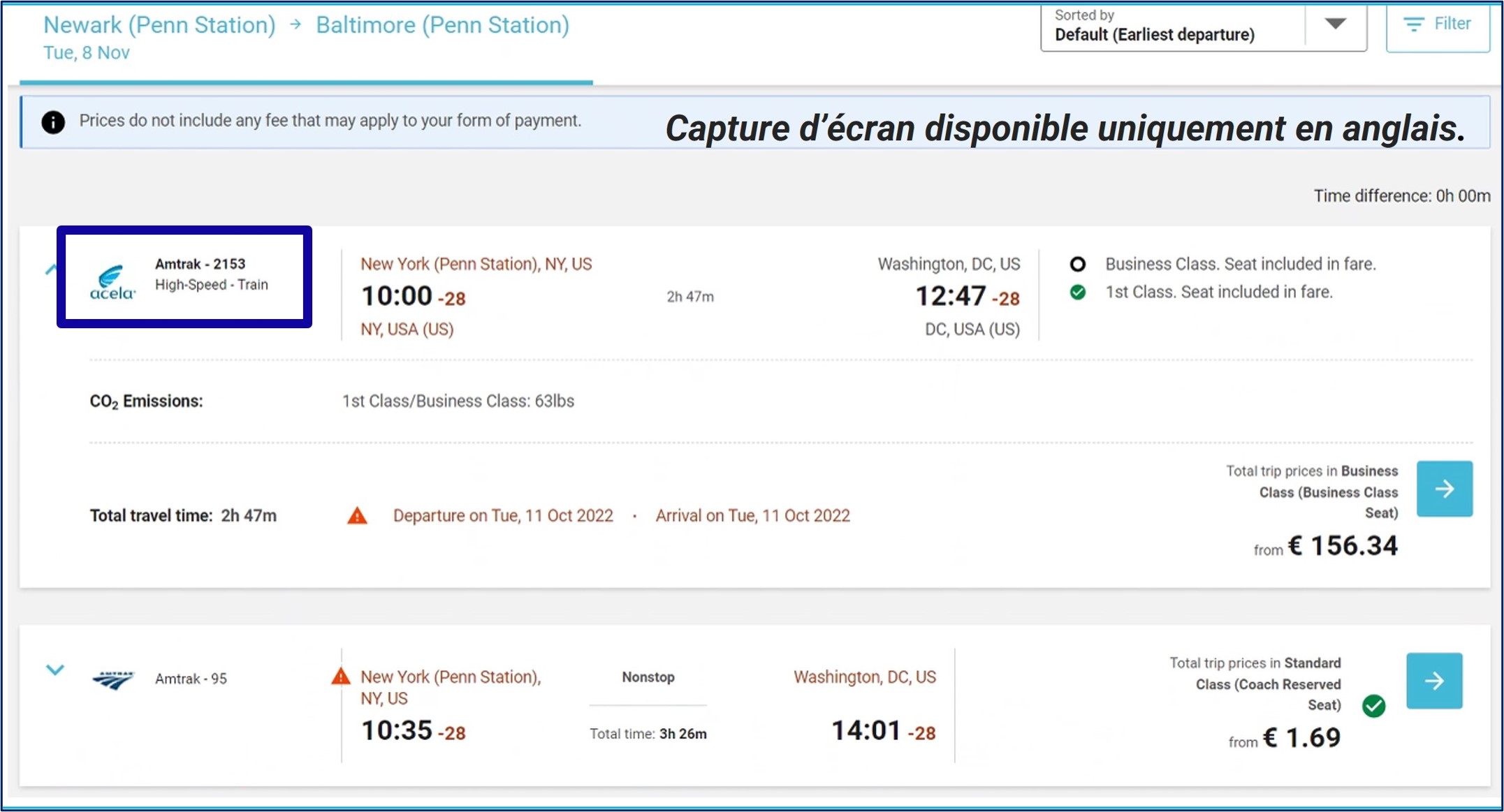
Task: Click the Amtrak logo for train 95
Action: (x=113, y=679)
